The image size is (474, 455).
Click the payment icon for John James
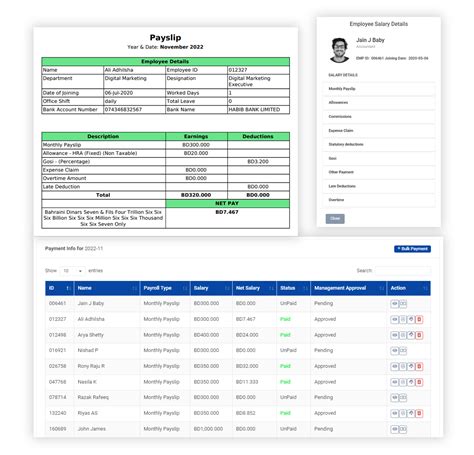coord(403,429)
